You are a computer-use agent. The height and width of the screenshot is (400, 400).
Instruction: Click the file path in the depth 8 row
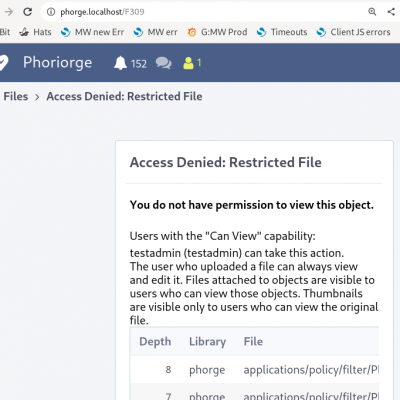point(311,370)
